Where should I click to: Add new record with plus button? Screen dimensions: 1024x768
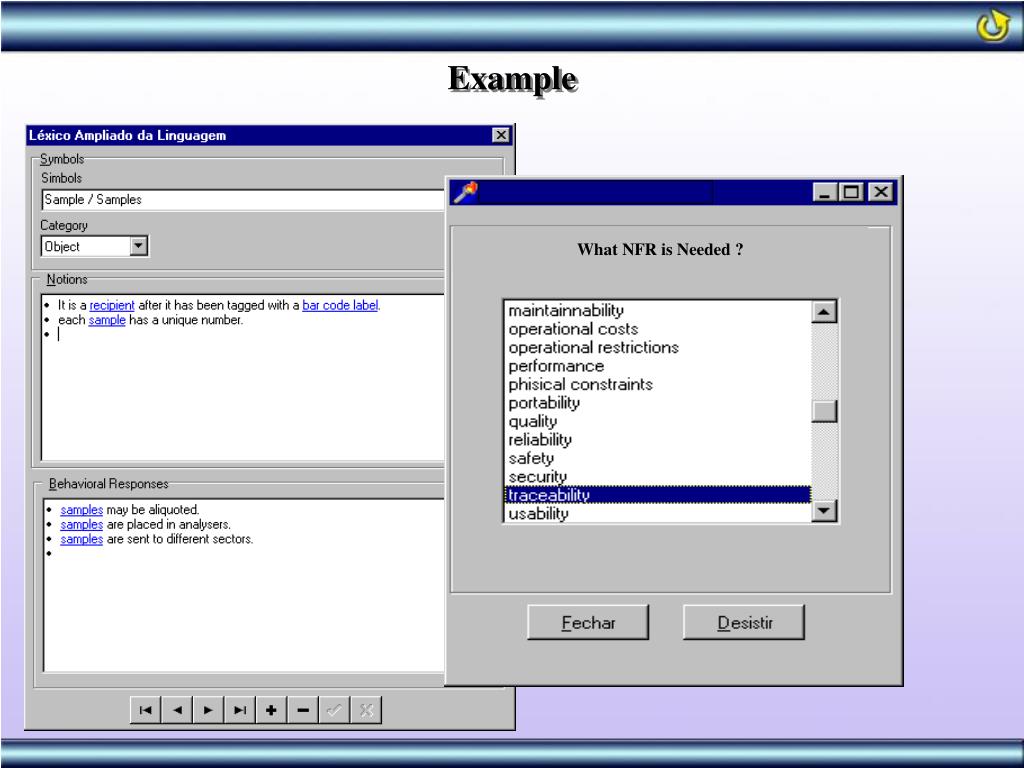tap(271, 710)
